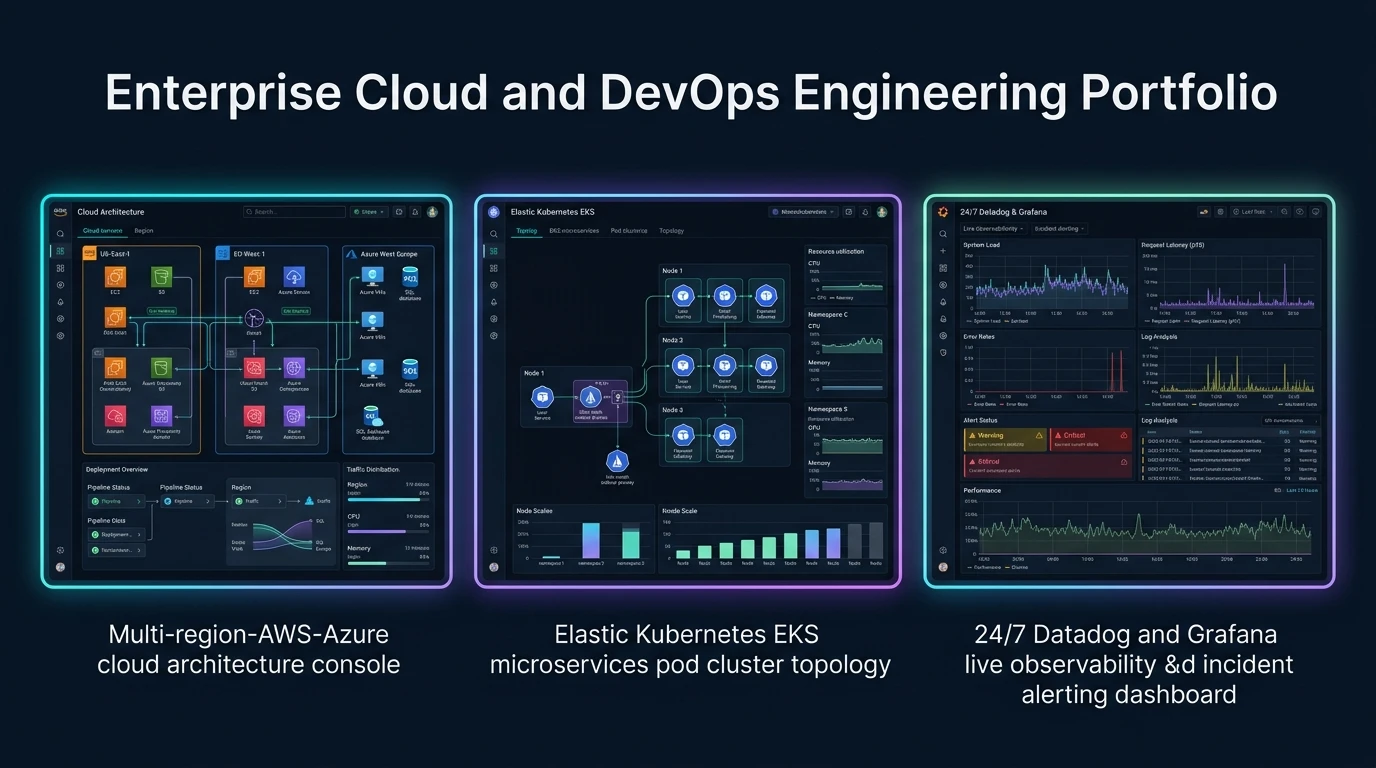Click the Azure logo beside Azure West Europe title
The width and height of the screenshot is (1376, 768).
point(351,254)
